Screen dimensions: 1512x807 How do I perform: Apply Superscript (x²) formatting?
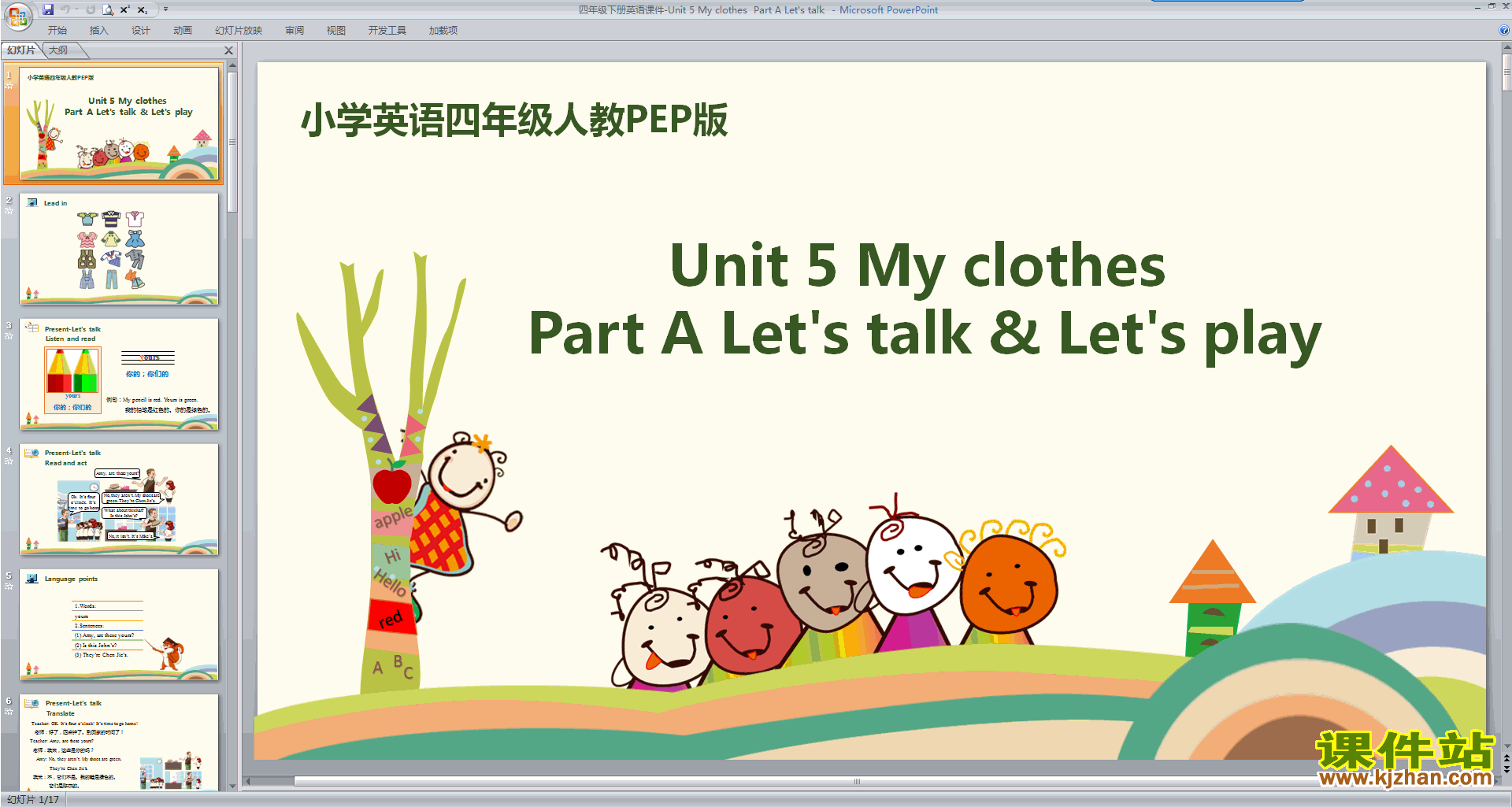click(125, 9)
